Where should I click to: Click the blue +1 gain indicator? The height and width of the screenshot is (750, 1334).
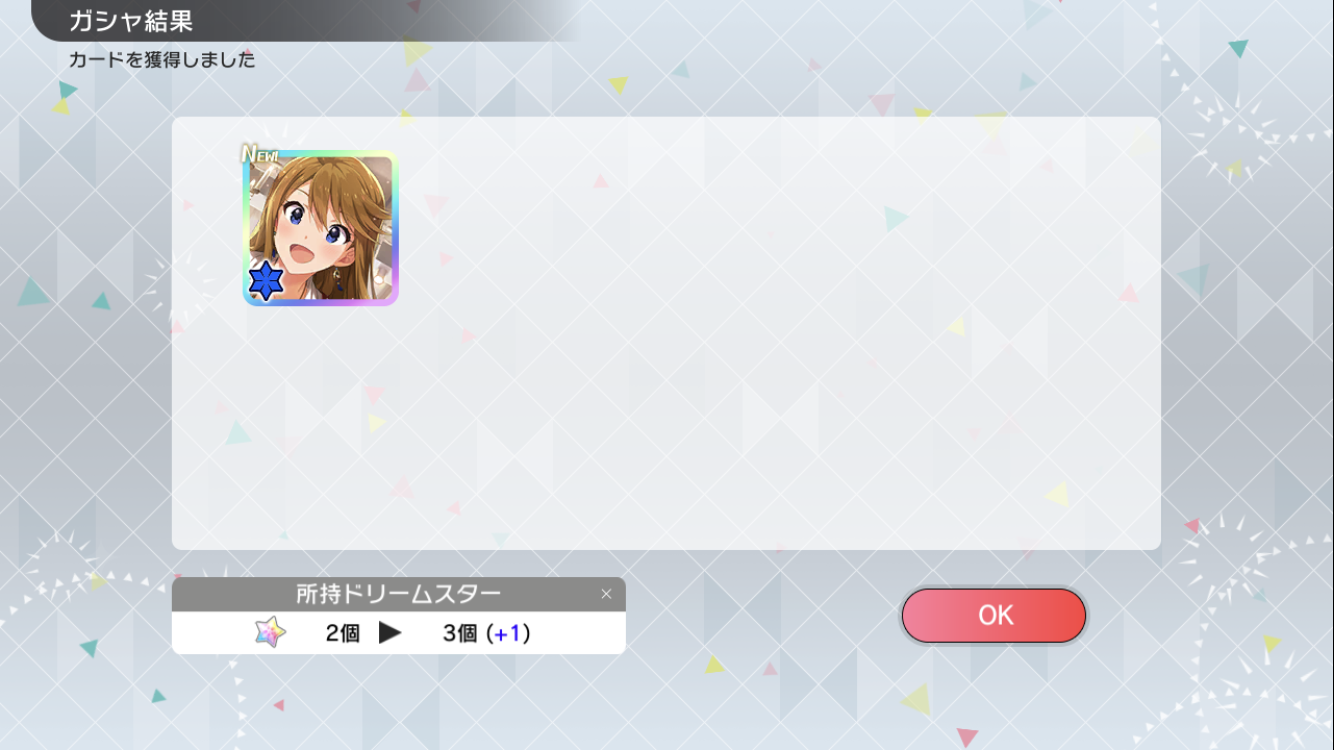508,633
